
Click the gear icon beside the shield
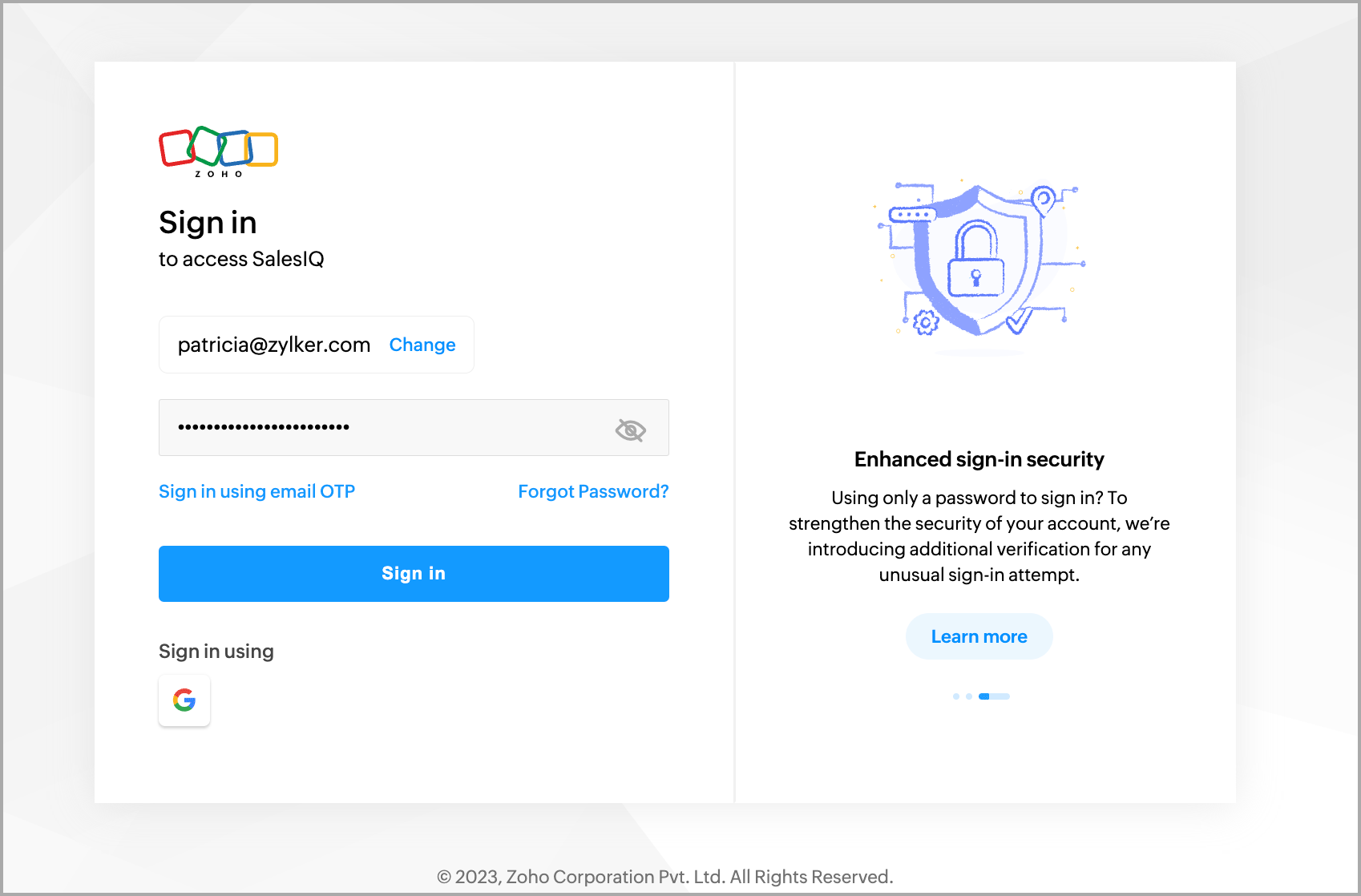click(x=926, y=322)
